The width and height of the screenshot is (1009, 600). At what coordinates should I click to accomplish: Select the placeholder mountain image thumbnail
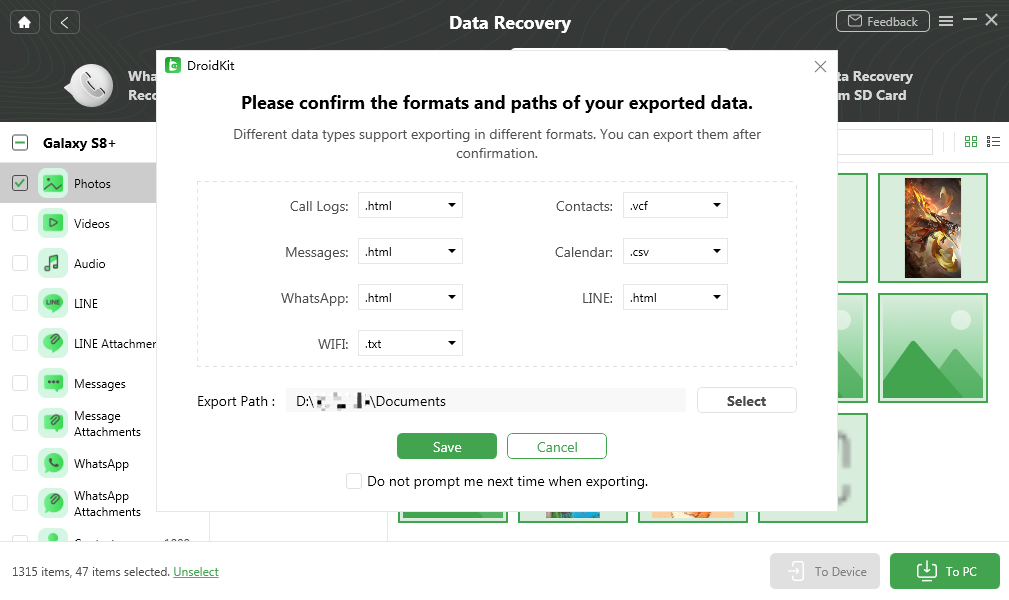[x=932, y=348]
